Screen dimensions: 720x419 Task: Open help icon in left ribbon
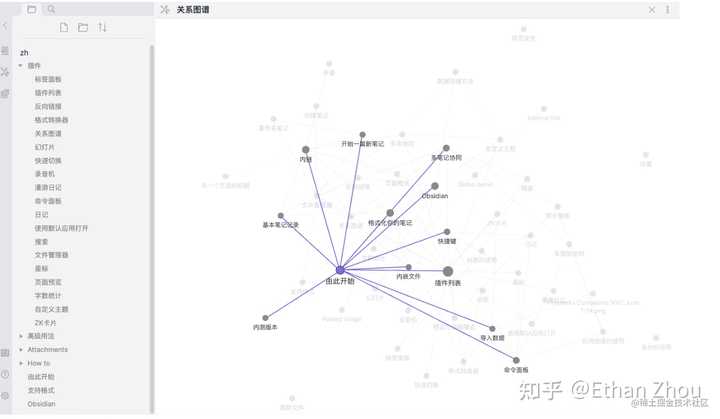[6, 374]
